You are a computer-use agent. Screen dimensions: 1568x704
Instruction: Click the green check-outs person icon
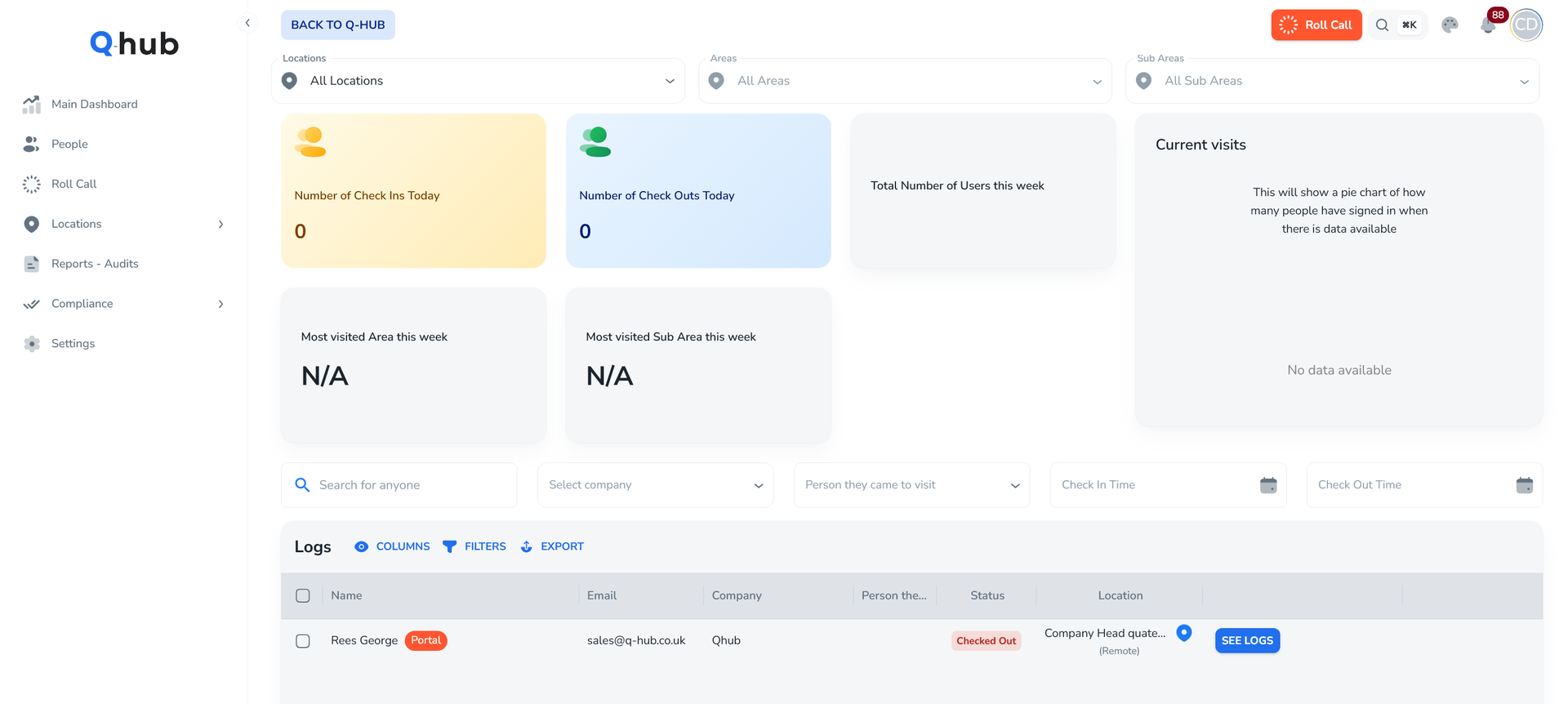click(595, 142)
